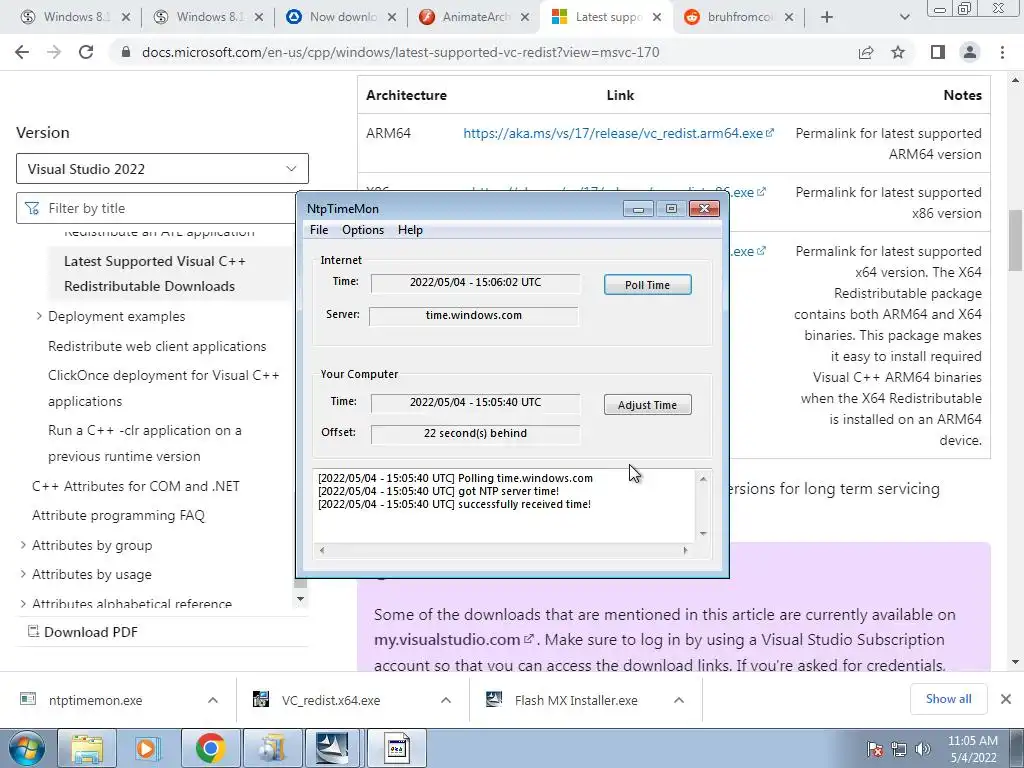Click page scrollbar down arrow
Screen dimensions: 1024x768
1016,662
